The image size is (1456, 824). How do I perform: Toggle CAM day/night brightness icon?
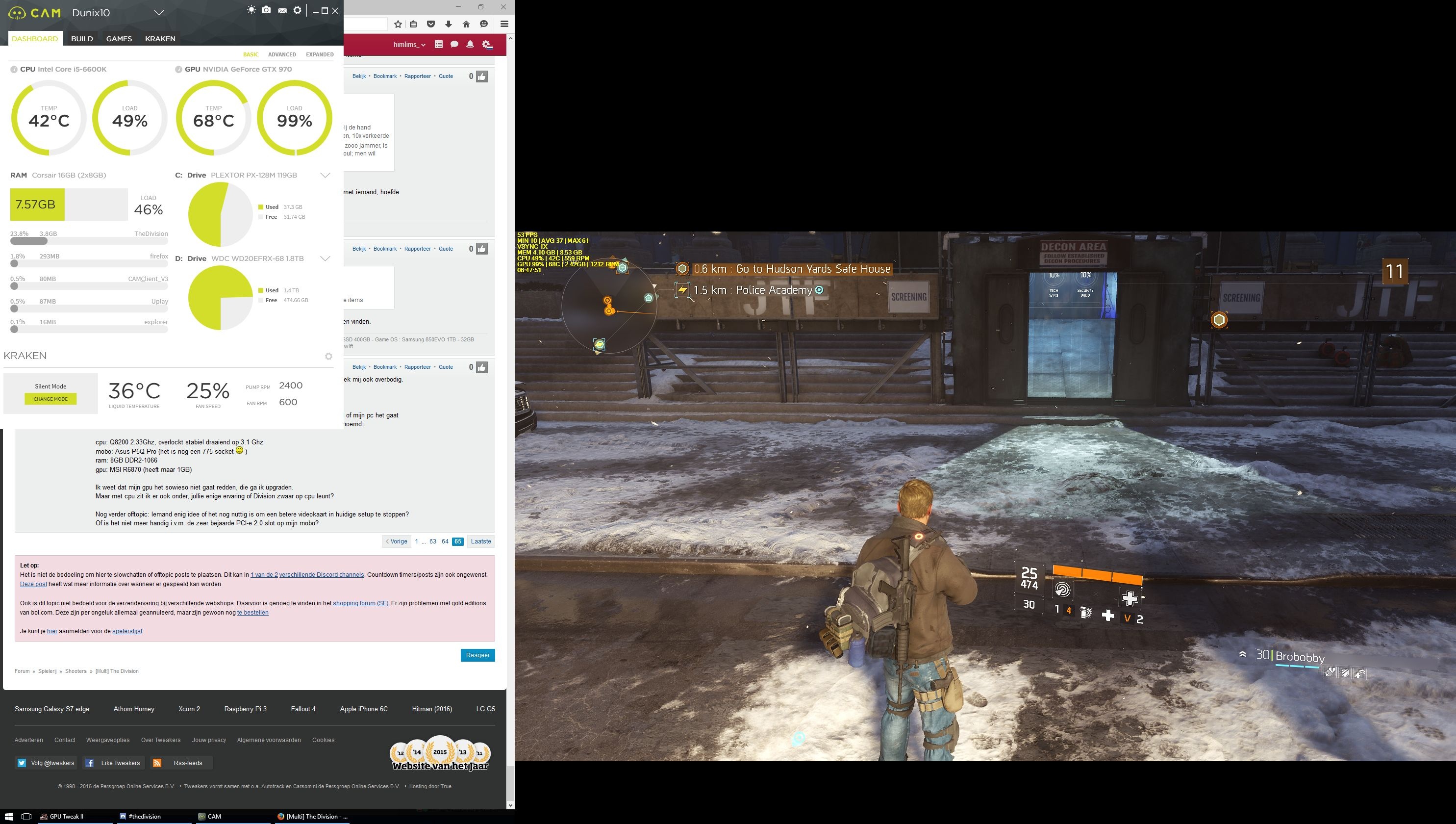tap(251, 10)
